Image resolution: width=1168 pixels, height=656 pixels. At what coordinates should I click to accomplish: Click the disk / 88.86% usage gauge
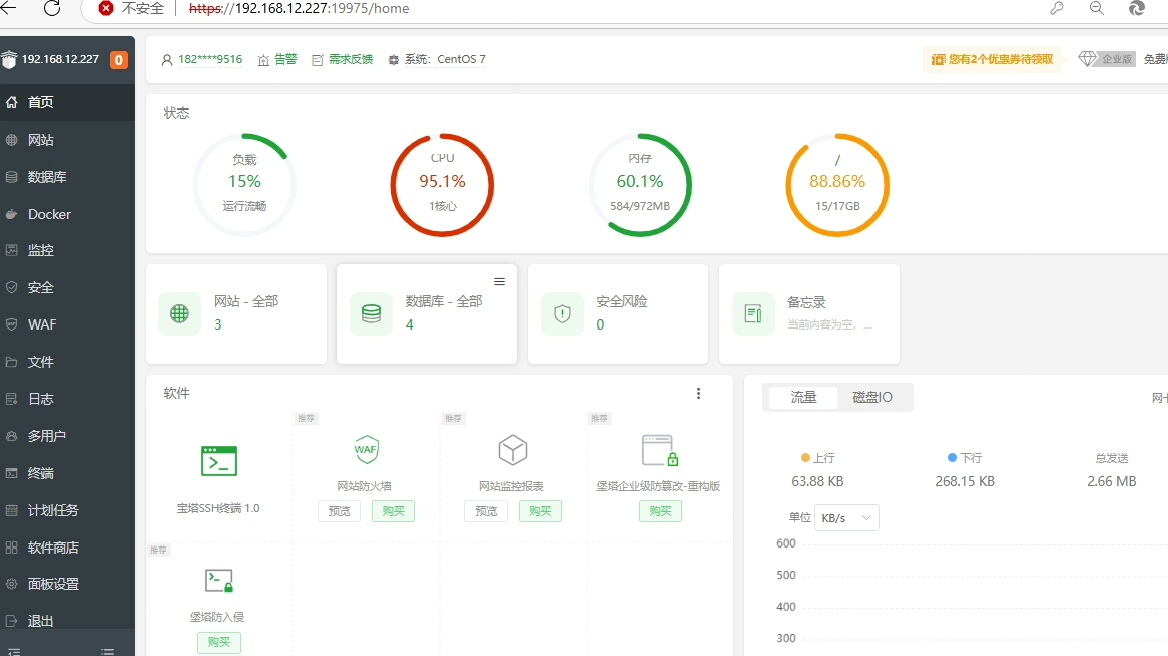tap(837, 185)
